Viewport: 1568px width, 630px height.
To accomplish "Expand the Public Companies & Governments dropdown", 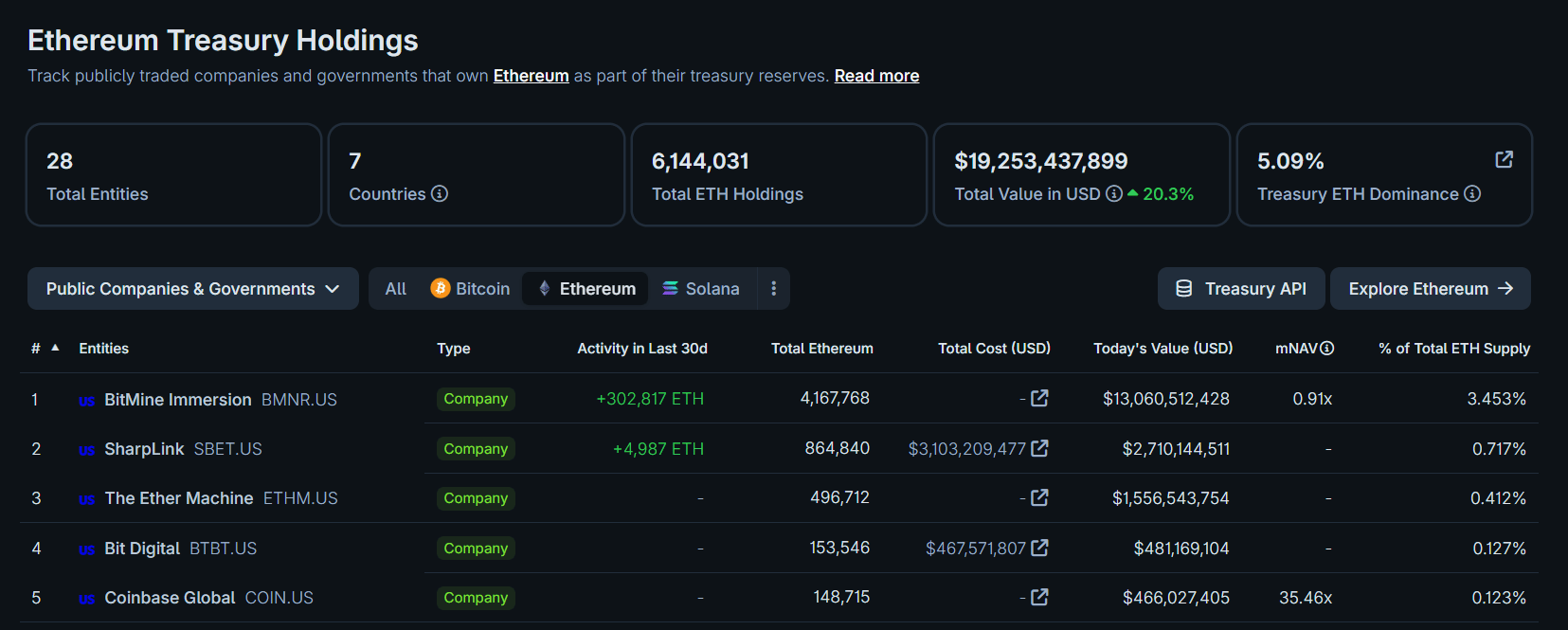I will 193,288.
